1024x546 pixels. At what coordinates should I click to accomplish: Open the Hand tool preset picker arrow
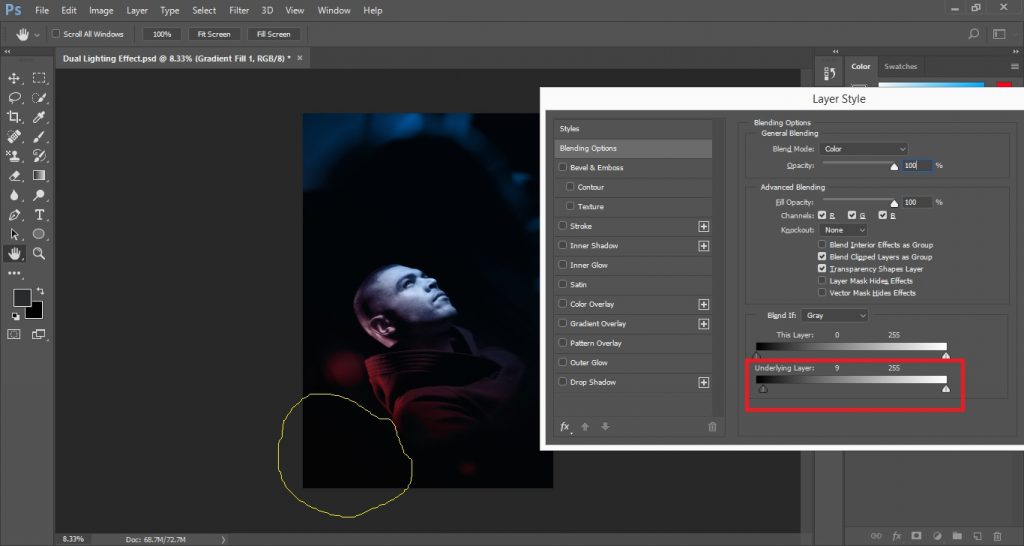[37, 35]
